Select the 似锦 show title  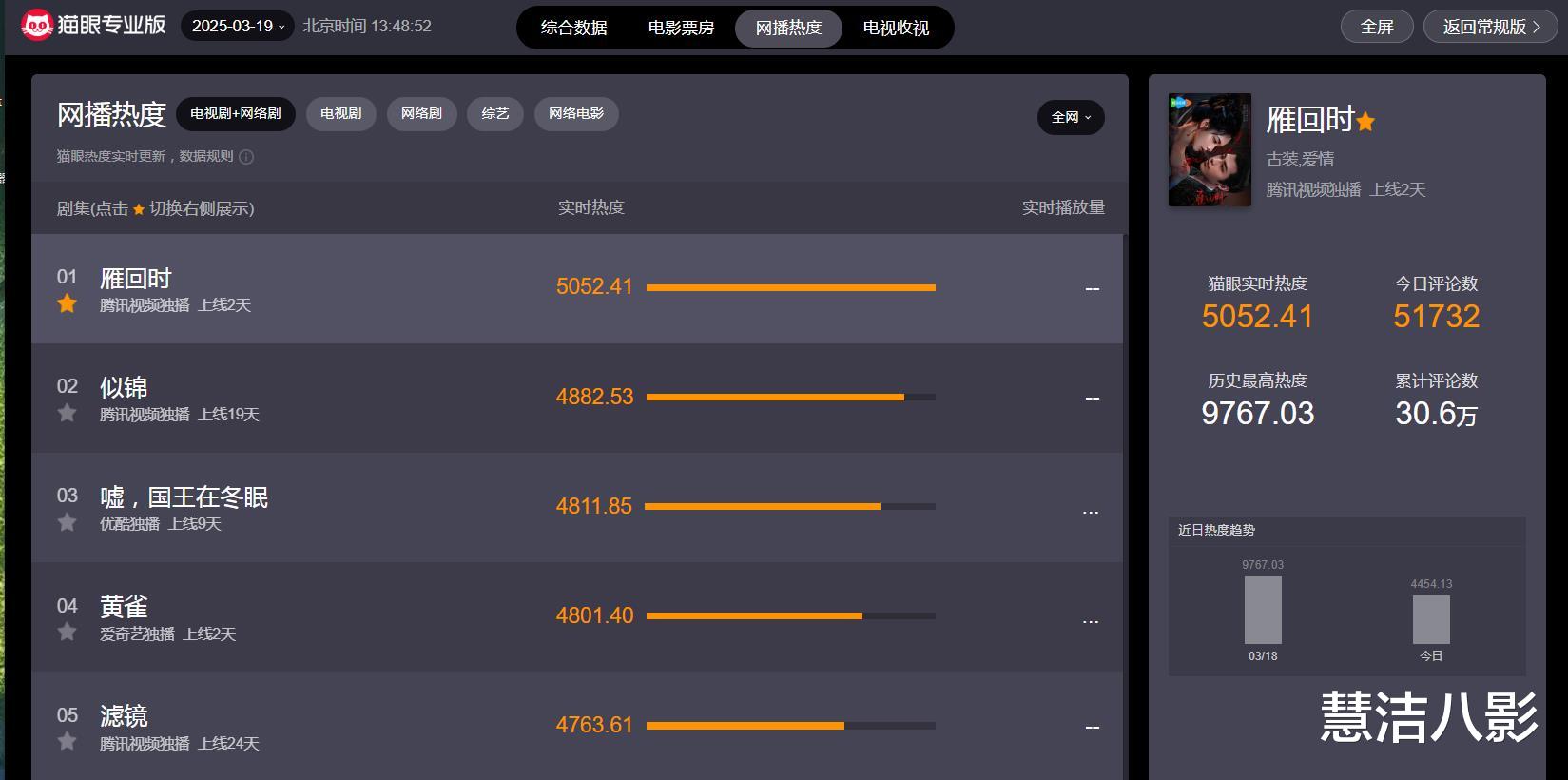pyautogui.click(x=124, y=387)
